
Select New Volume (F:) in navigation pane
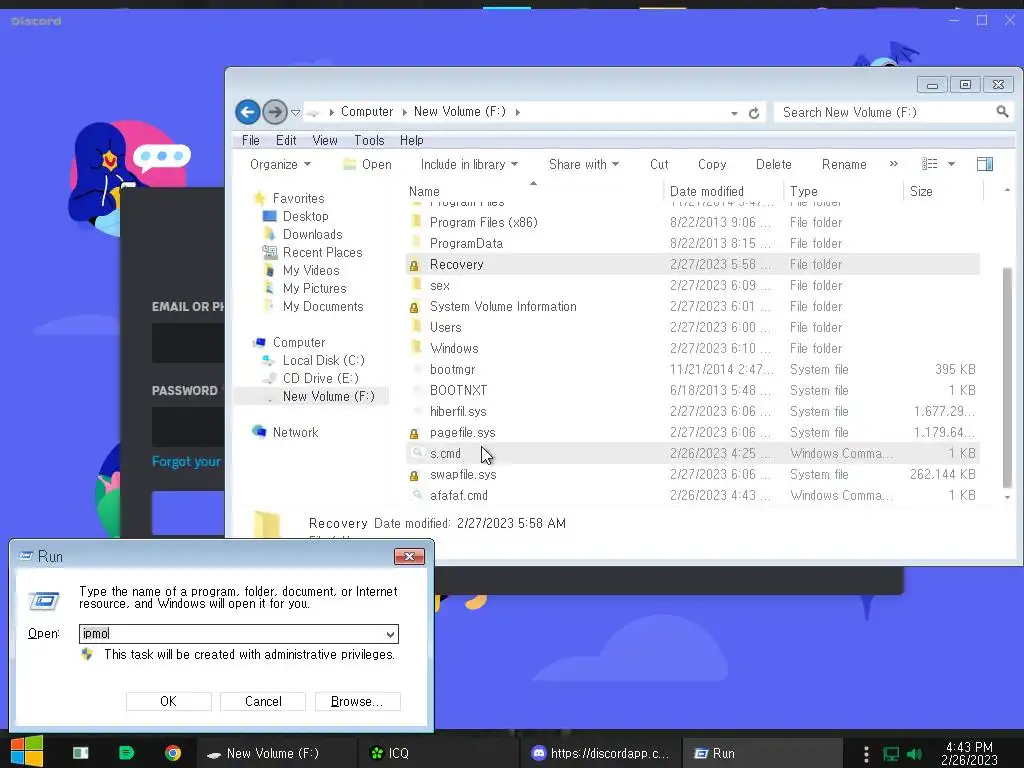(x=328, y=396)
